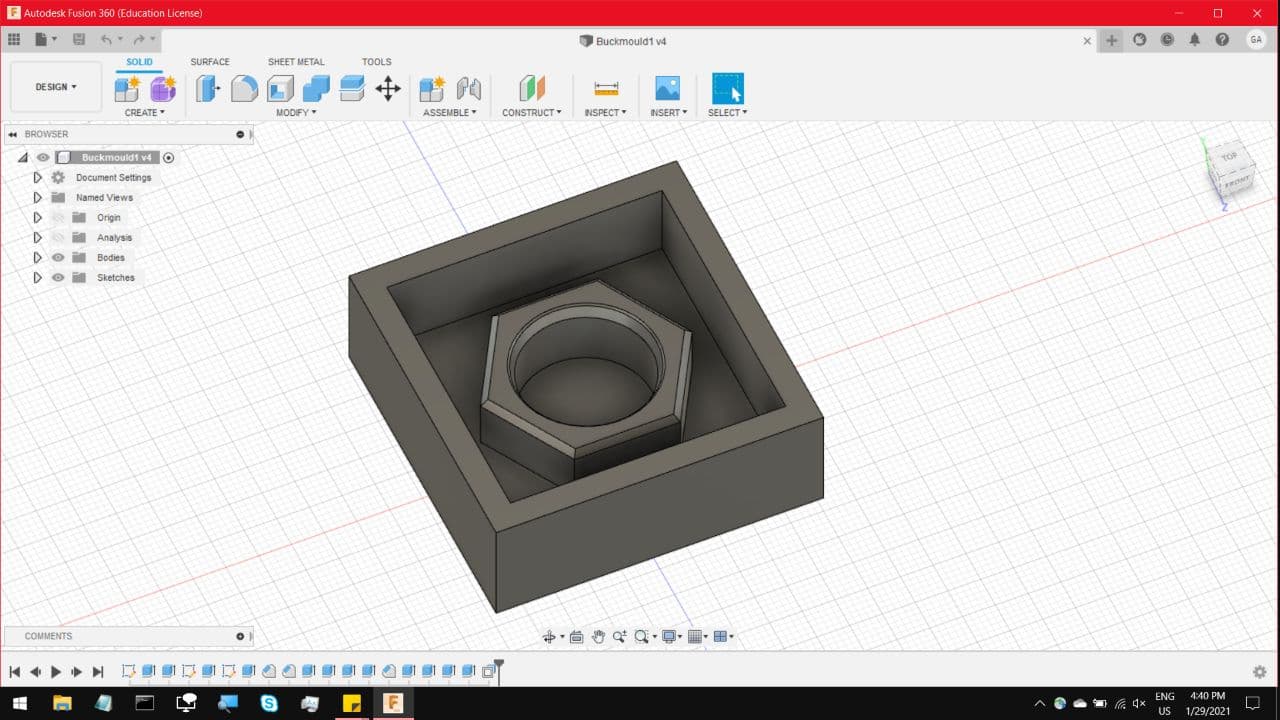Click the Insert image icon

coord(667,88)
